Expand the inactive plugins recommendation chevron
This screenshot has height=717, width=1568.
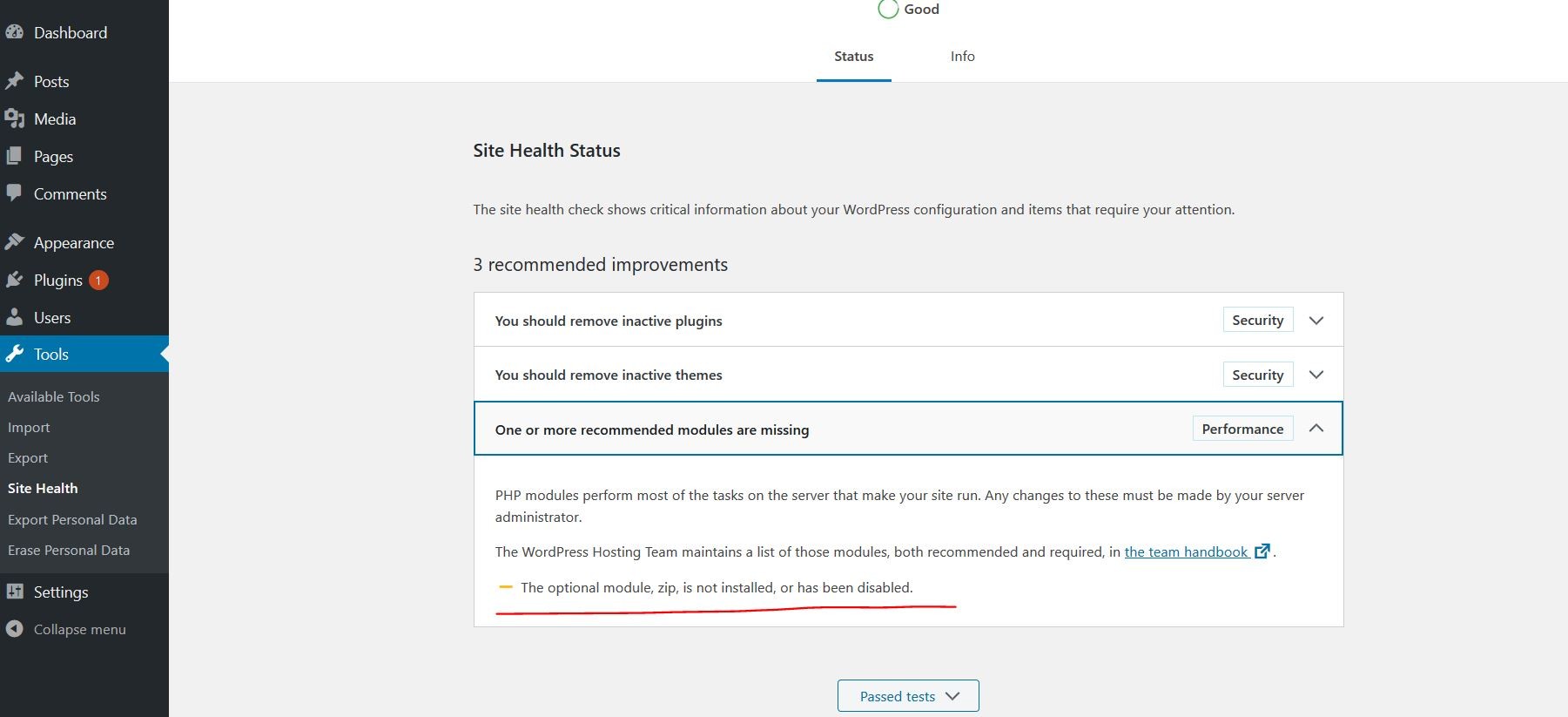[x=1316, y=321]
